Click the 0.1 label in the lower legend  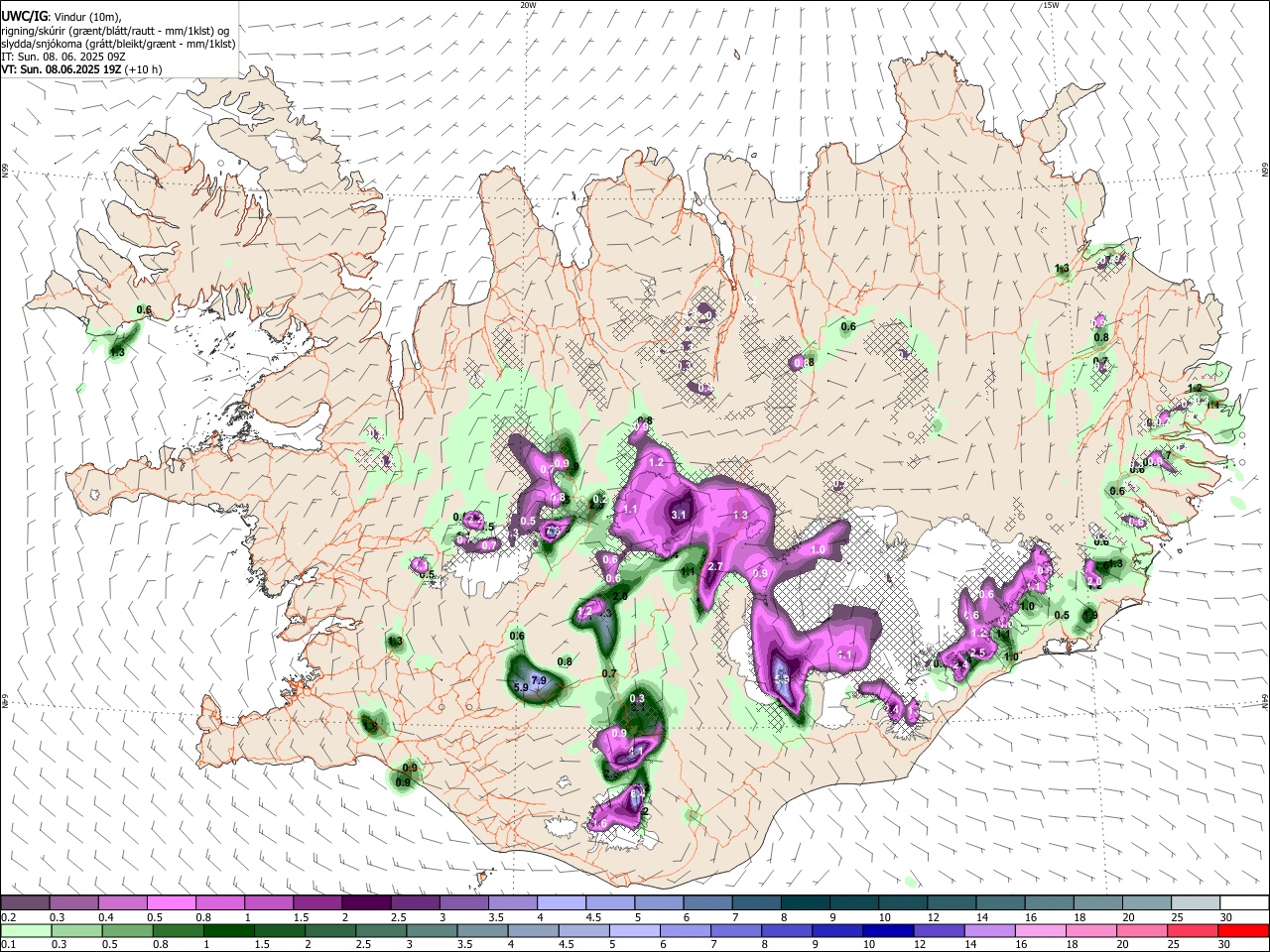click(x=8, y=944)
